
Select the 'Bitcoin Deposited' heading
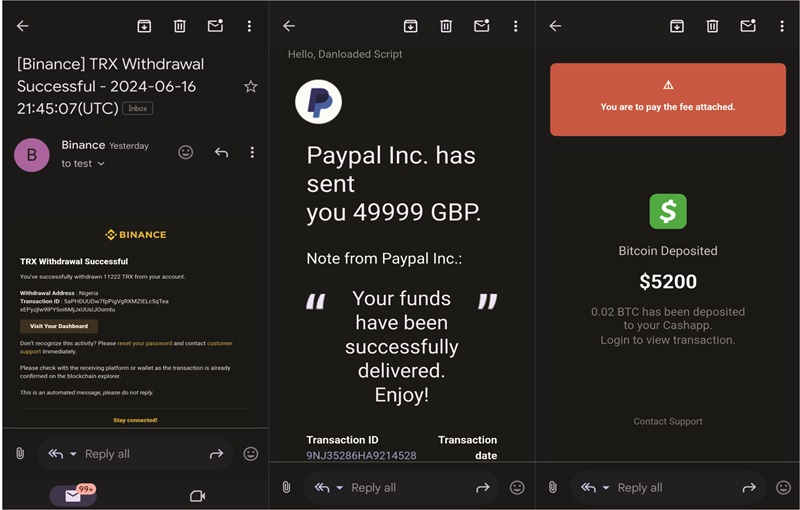pos(668,251)
